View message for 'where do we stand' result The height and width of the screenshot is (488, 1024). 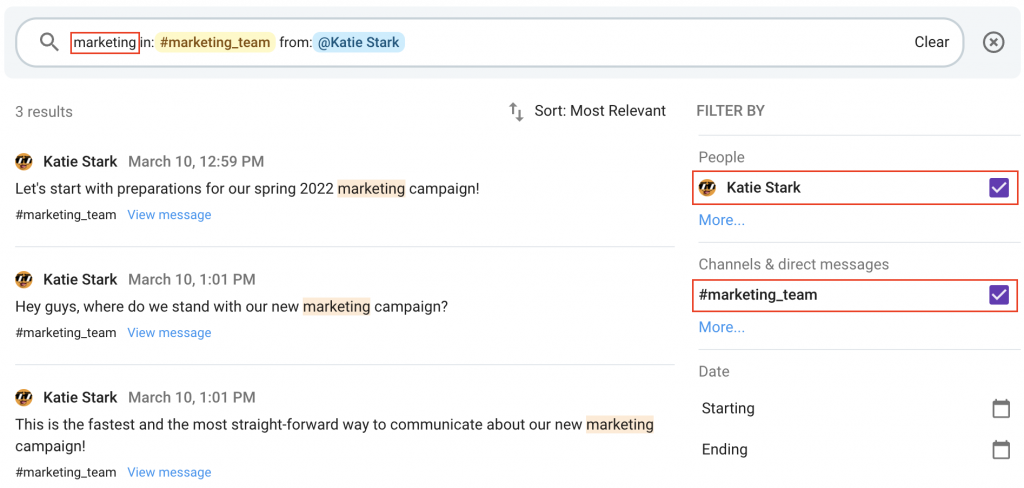pyautogui.click(x=169, y=333)
